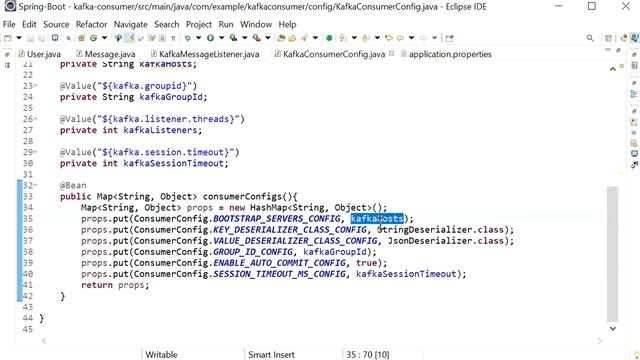
Task: Toggle Block Selection mode icon
Action: [162, 38]
